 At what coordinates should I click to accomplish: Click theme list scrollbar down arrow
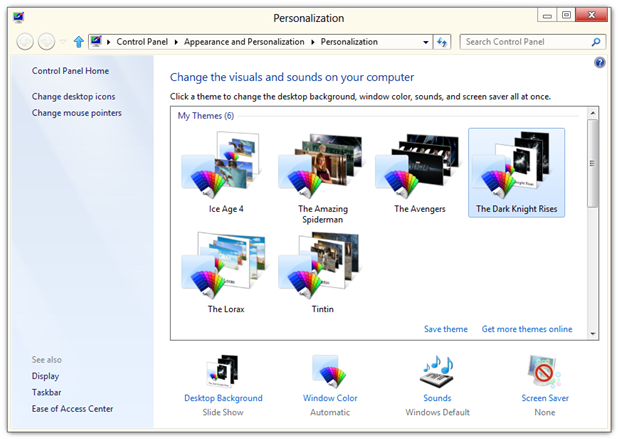592,334
